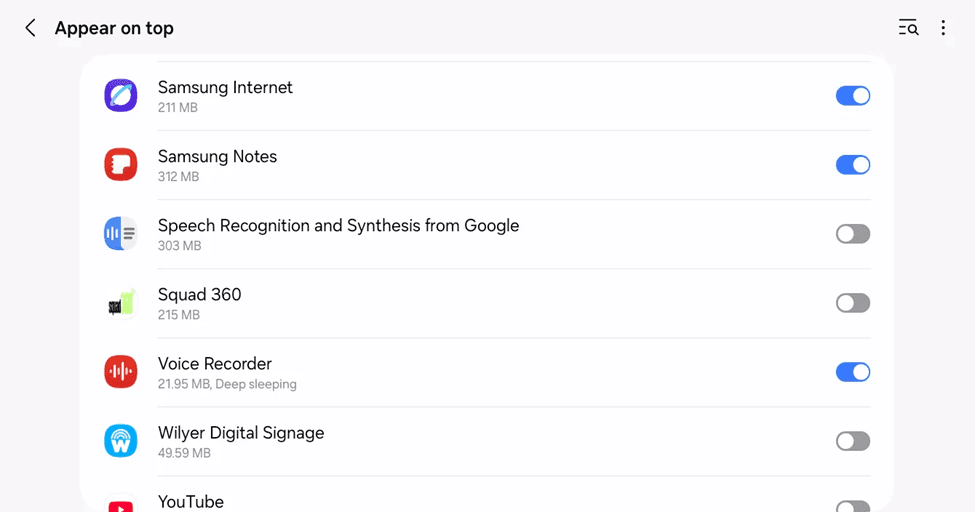Select the Wilyer Digital Signage label
This screenshot has height=512, width=975.
coord(241,433)
